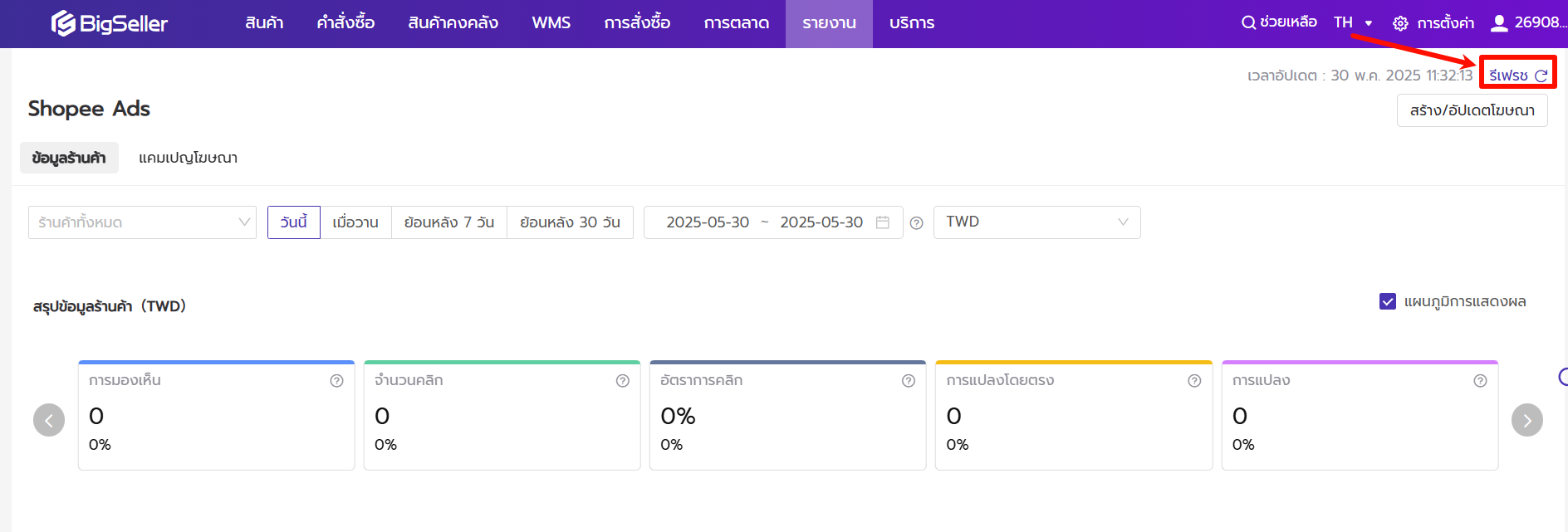
Task: Click the สรุปข้อมูลร้านค้า (TWD) heading
Action: pos(110,306)
